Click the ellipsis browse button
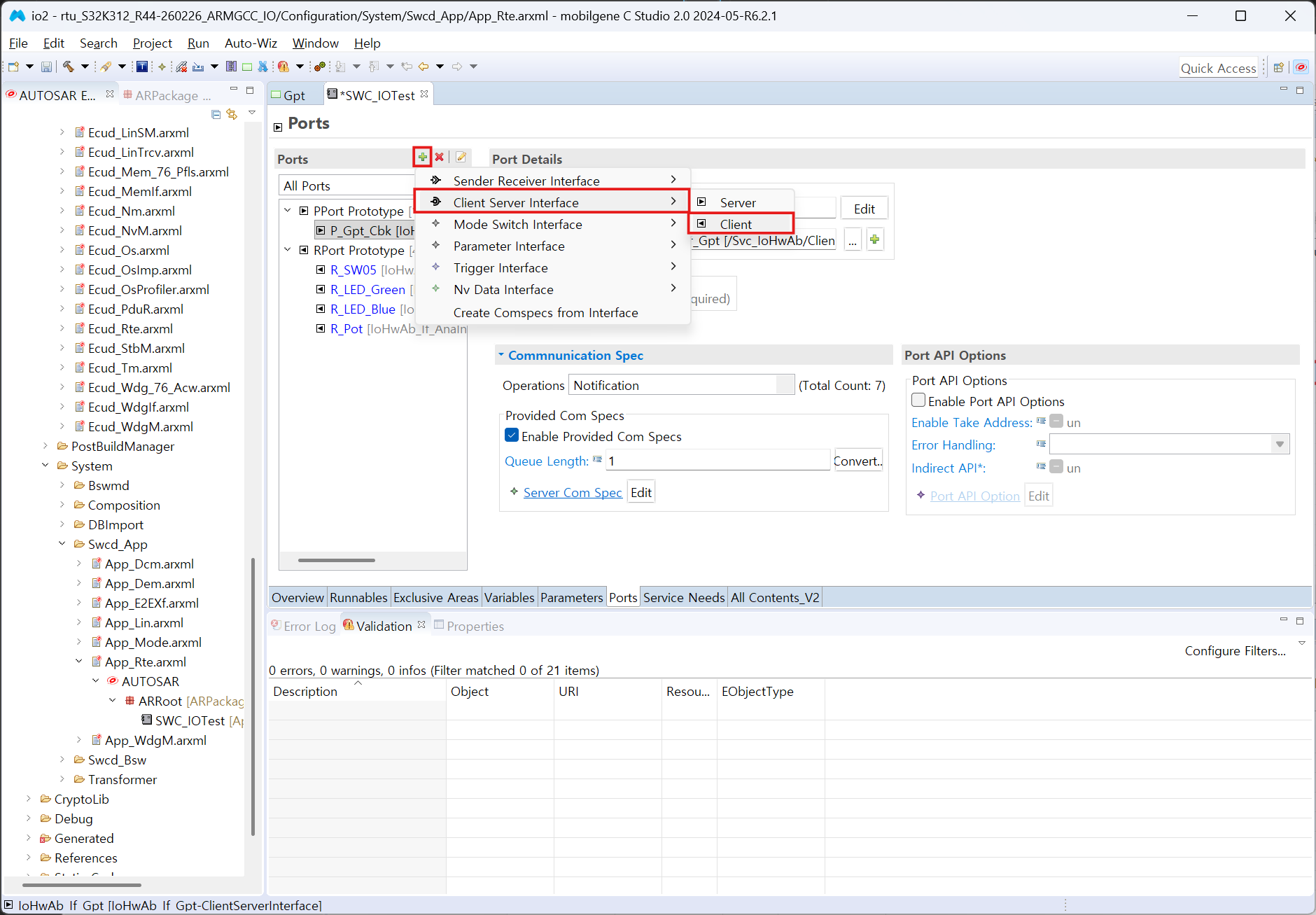 [x=853, y=240]
